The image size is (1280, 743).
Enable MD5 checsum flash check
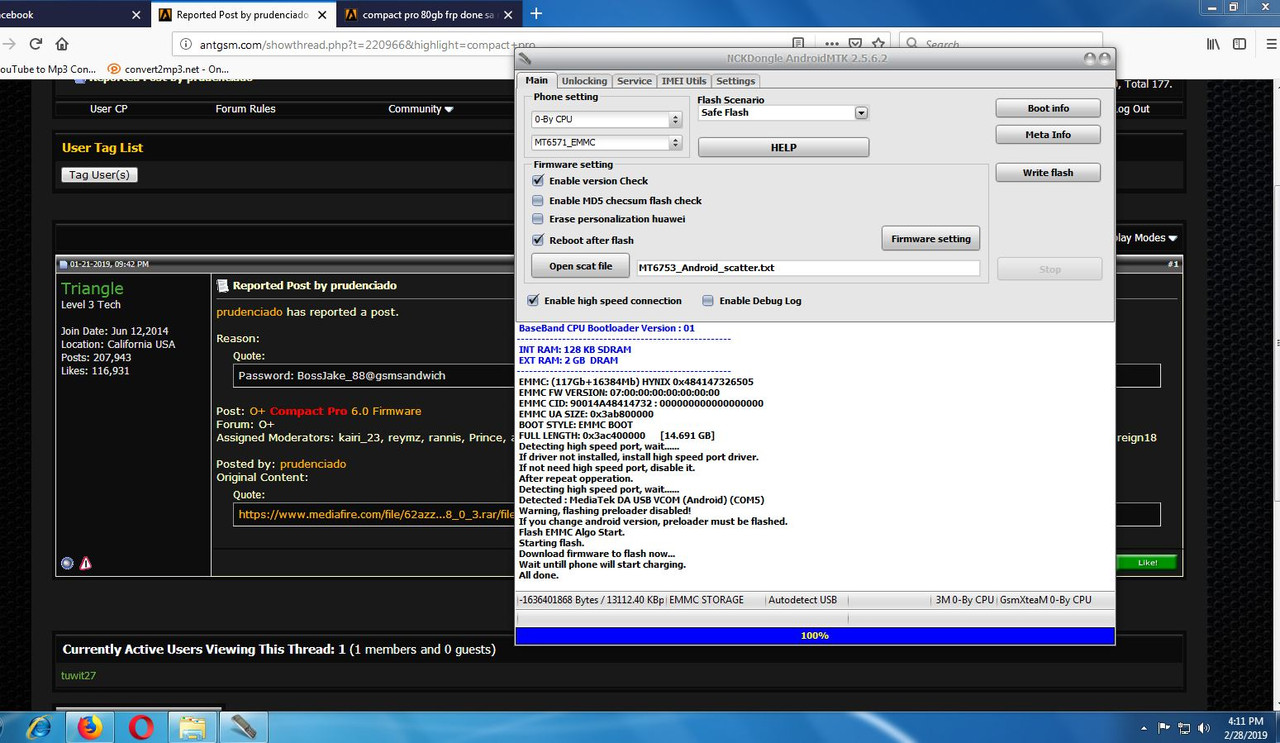pyautogui.click(x=538, y=200)
